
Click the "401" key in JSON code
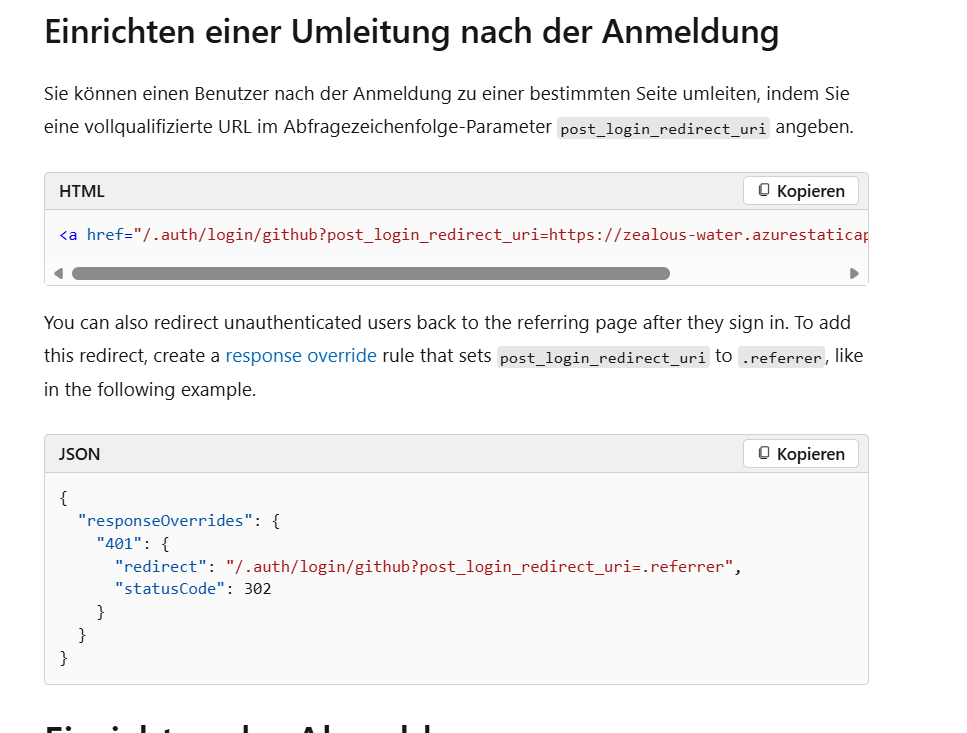tap(119, 544)
